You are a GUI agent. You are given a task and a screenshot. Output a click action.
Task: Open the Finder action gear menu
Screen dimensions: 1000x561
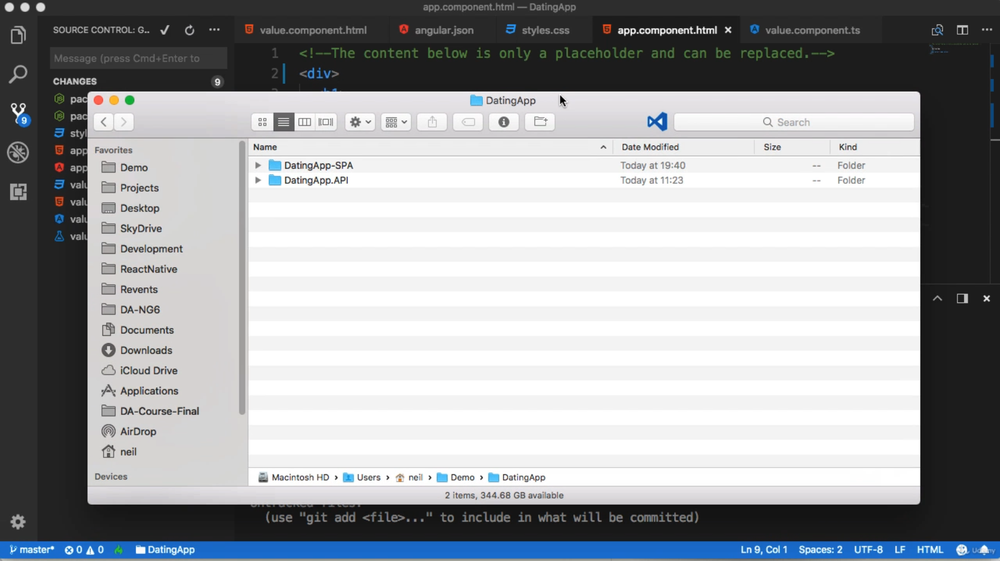point(360,122)
